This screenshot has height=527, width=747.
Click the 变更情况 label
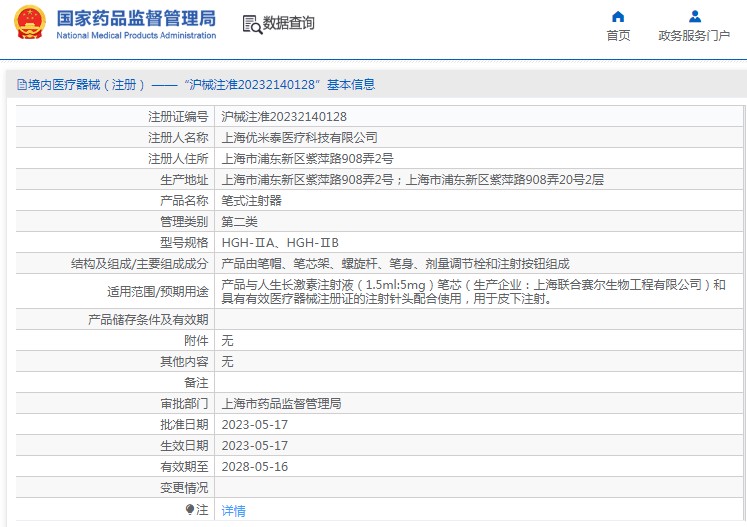[184, 487]
